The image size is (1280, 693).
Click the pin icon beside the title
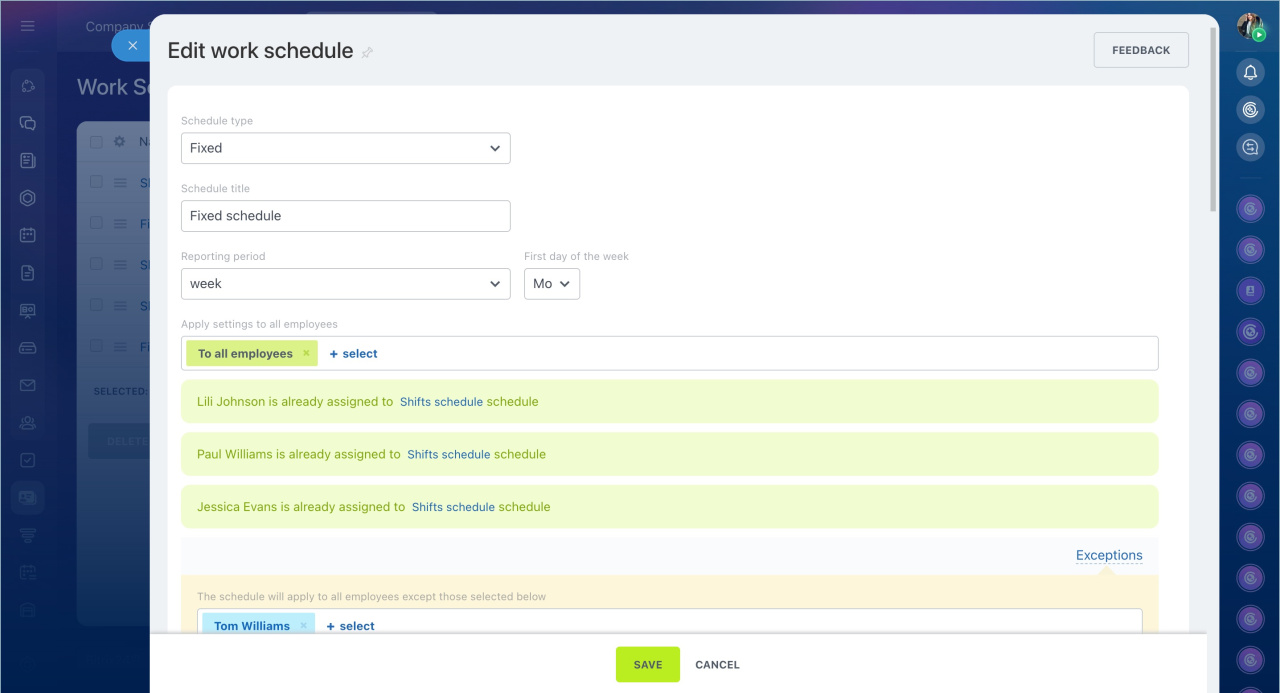[x=367, y=52]
